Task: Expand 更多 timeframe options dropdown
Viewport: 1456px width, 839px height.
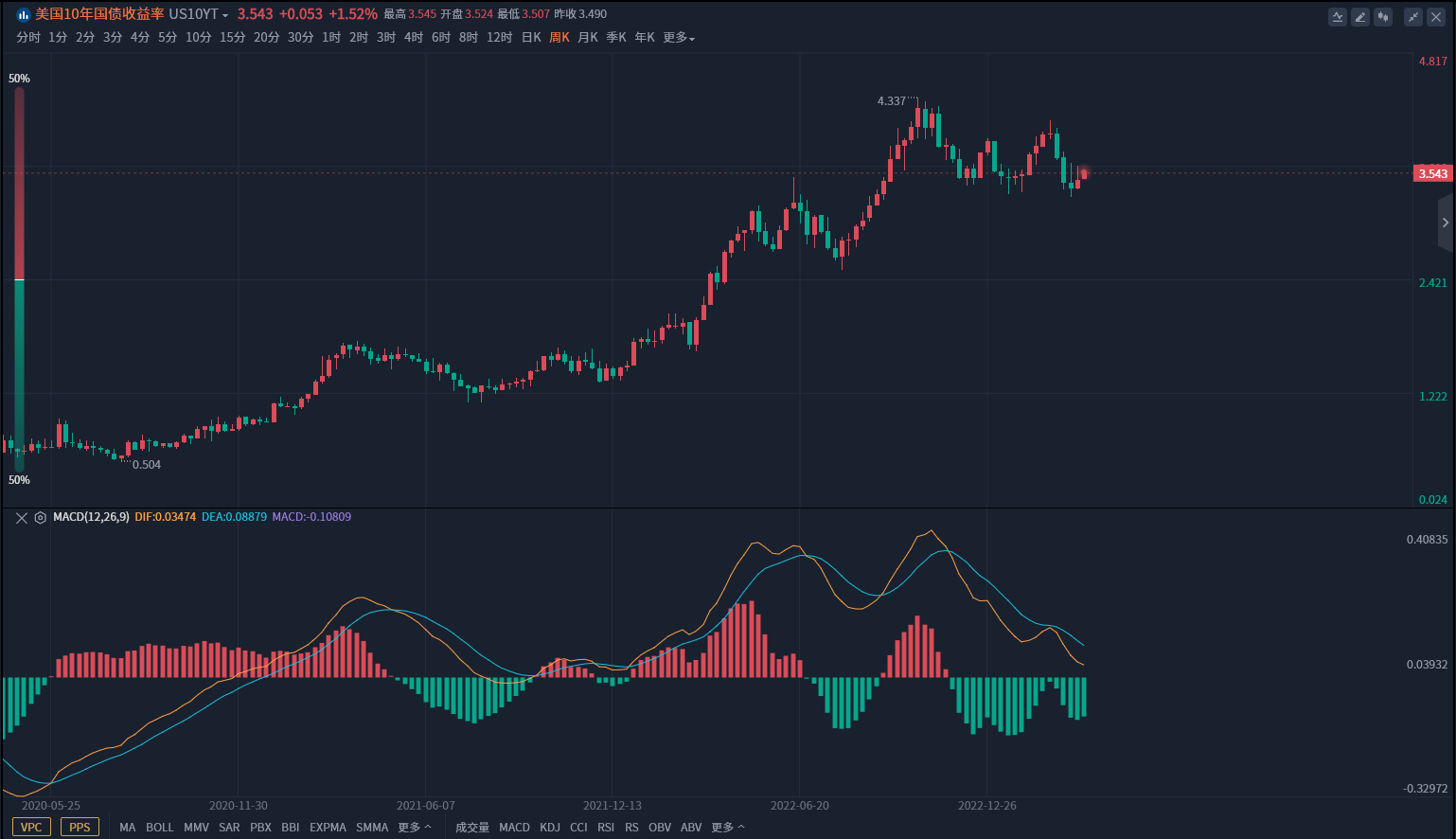Action: tap(679, 38)
